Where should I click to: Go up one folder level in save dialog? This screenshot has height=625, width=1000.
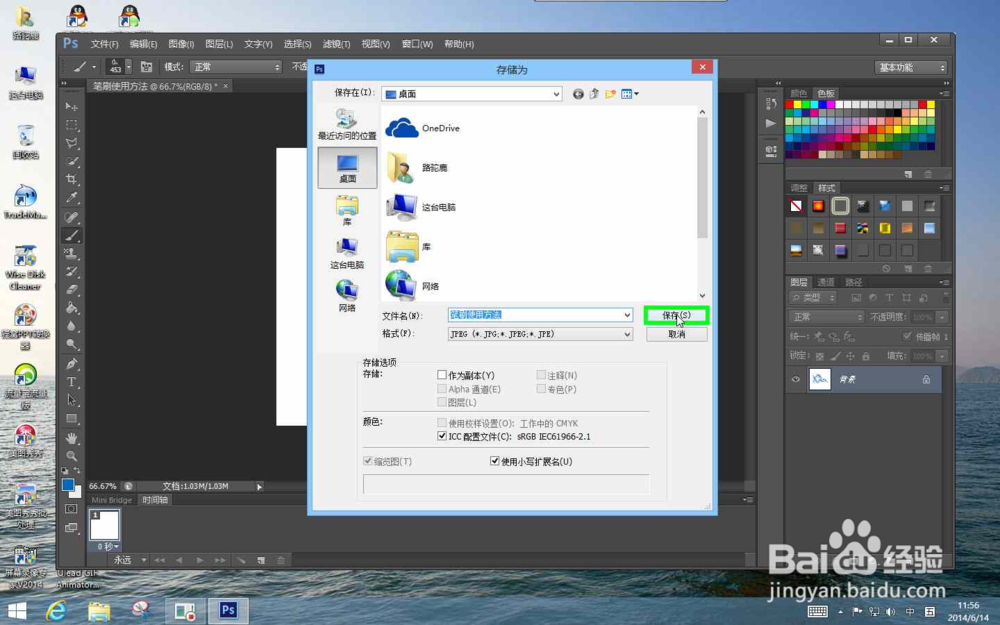coord(594,94)
